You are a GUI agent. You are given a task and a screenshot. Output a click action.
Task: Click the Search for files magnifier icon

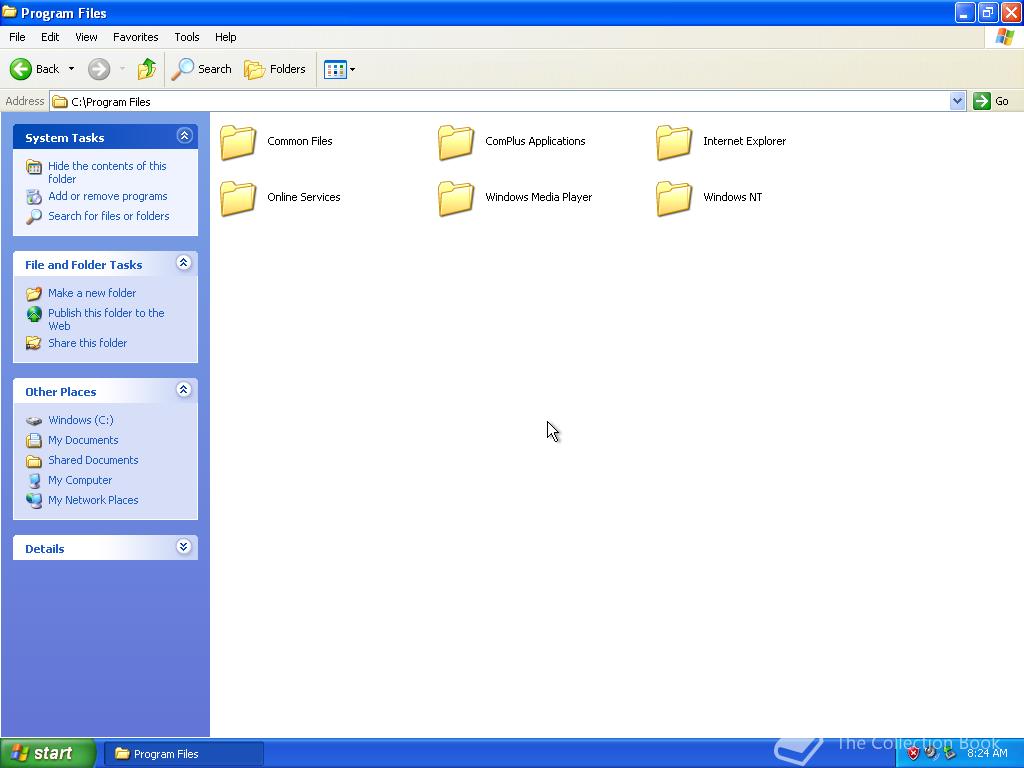[x=34, y=217]
